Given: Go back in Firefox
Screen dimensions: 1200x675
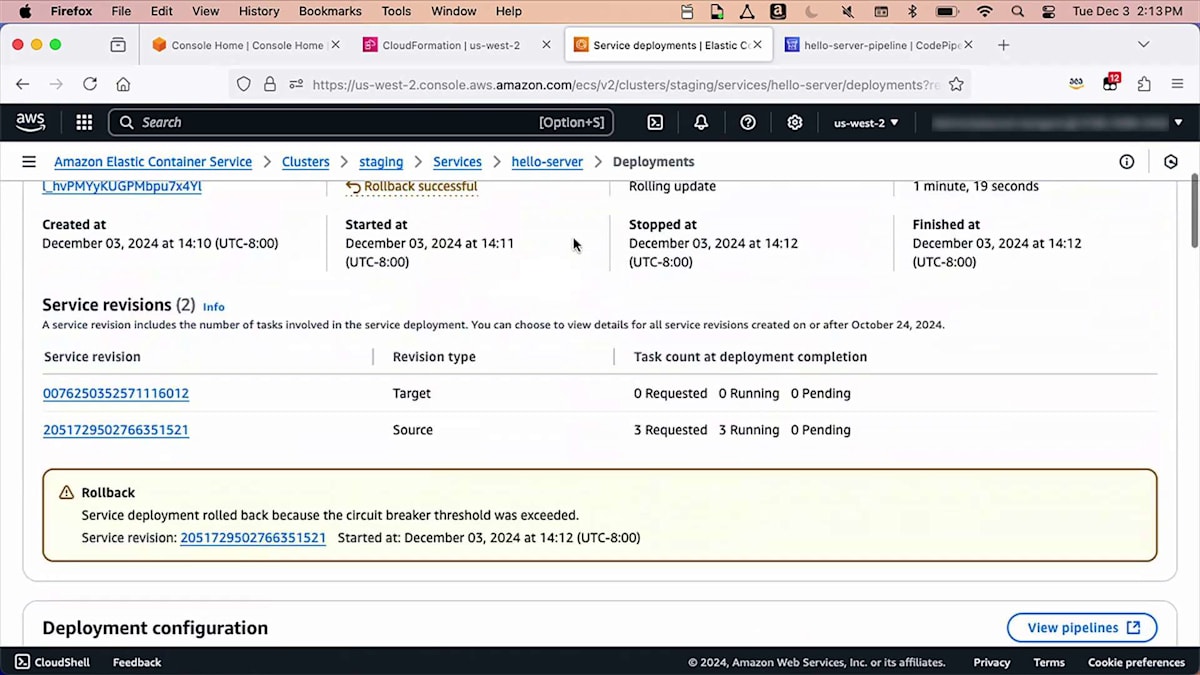Looking at the screenshot, I should tap(23, 84).
